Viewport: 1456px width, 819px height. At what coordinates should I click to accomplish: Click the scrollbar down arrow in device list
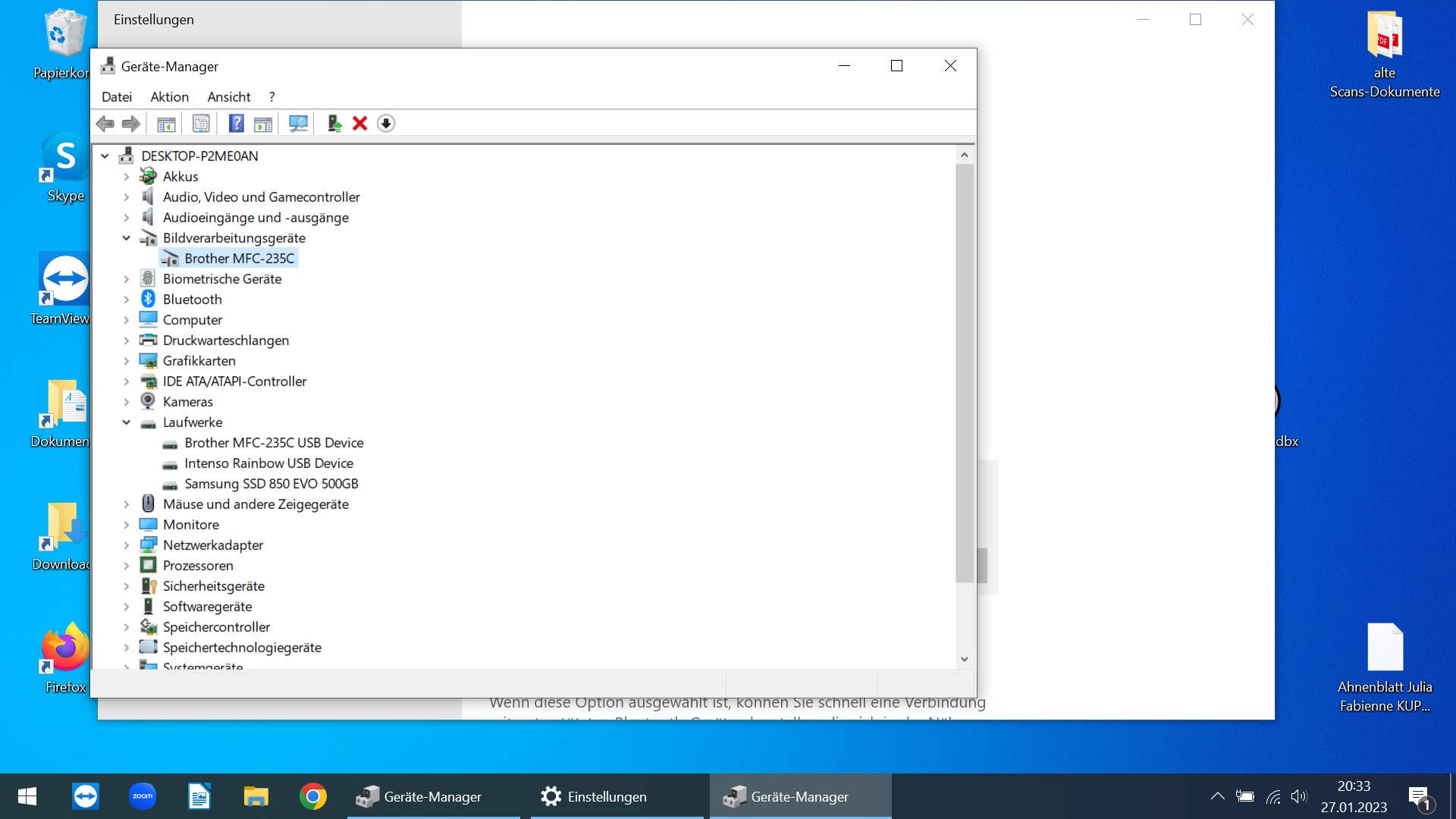click(964, 659)
